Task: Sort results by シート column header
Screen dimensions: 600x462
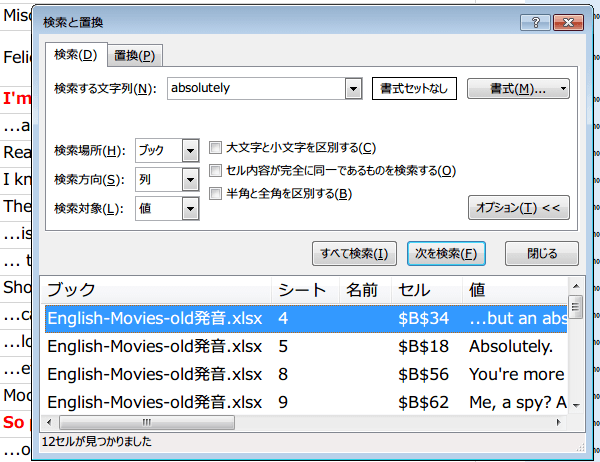Action: 305,290
